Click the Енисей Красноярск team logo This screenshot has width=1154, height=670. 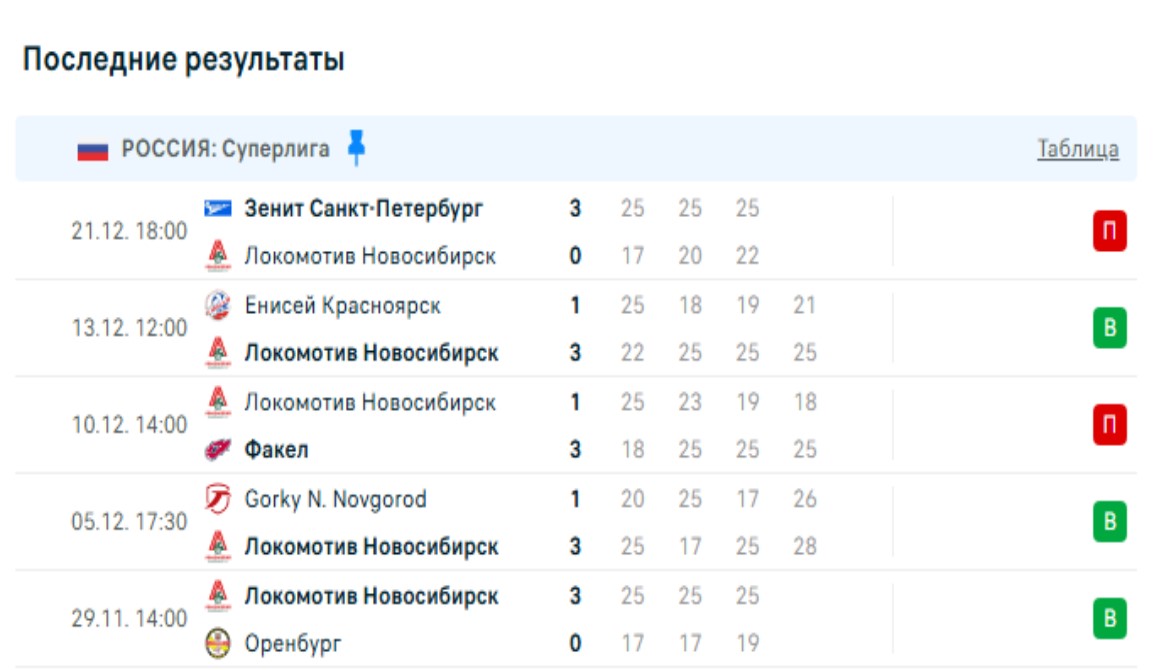click(217, 305)
